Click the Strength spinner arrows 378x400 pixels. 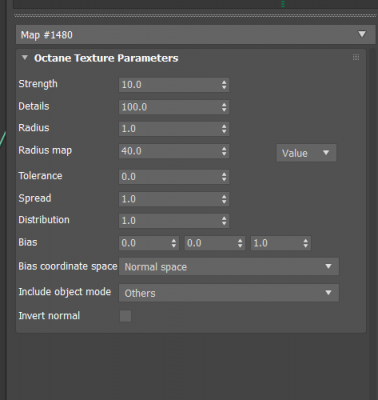[224, 85]
